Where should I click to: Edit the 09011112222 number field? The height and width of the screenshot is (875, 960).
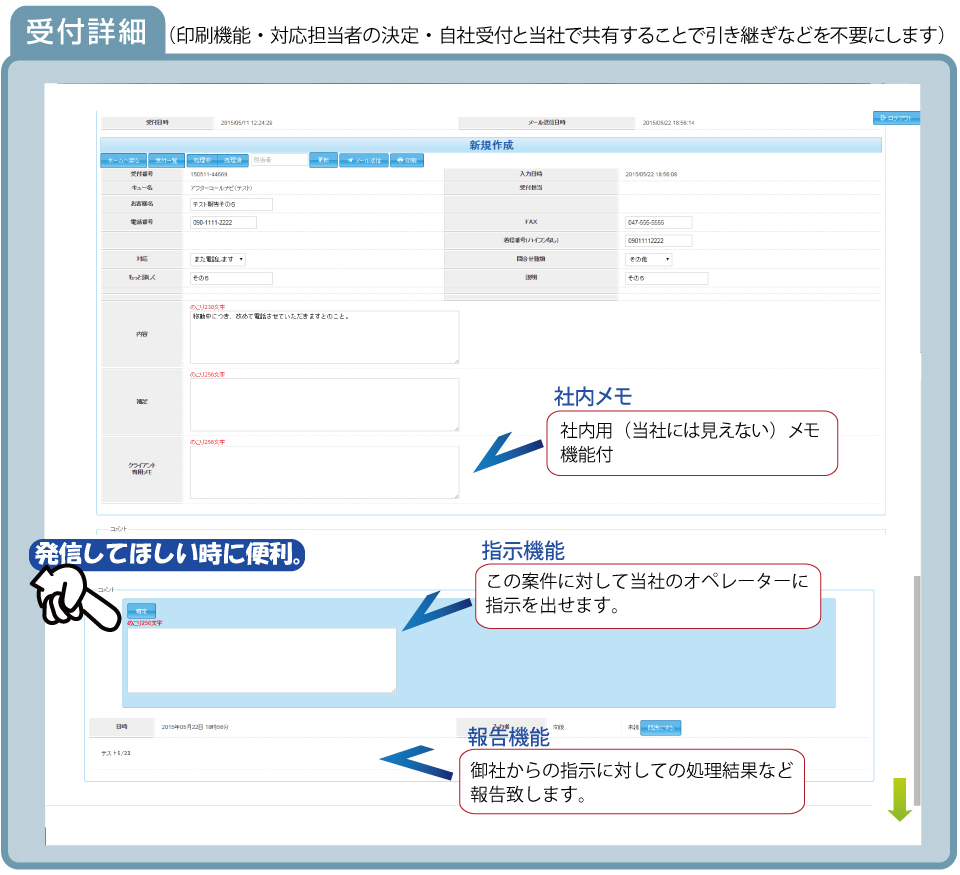point(658,241)
